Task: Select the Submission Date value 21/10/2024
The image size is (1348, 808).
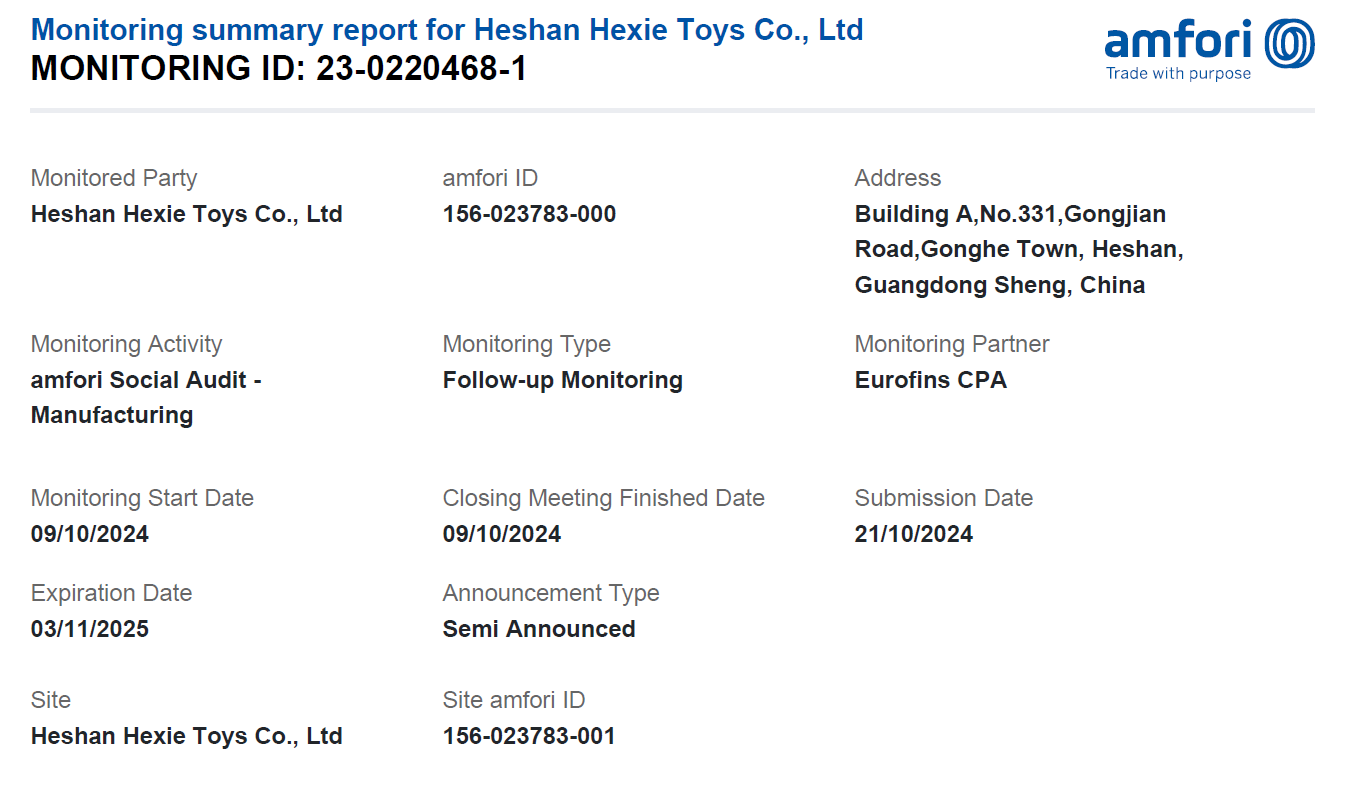Action: click(x=914, y=534)
